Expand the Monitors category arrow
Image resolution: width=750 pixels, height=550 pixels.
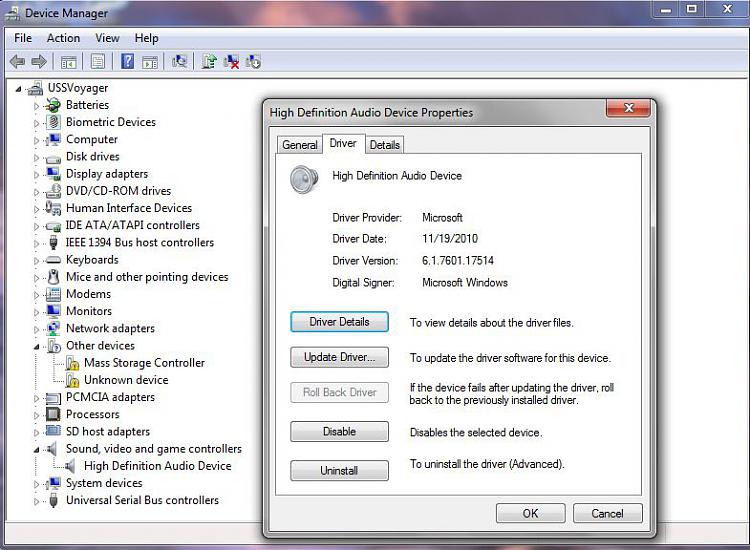coord(36,312)
